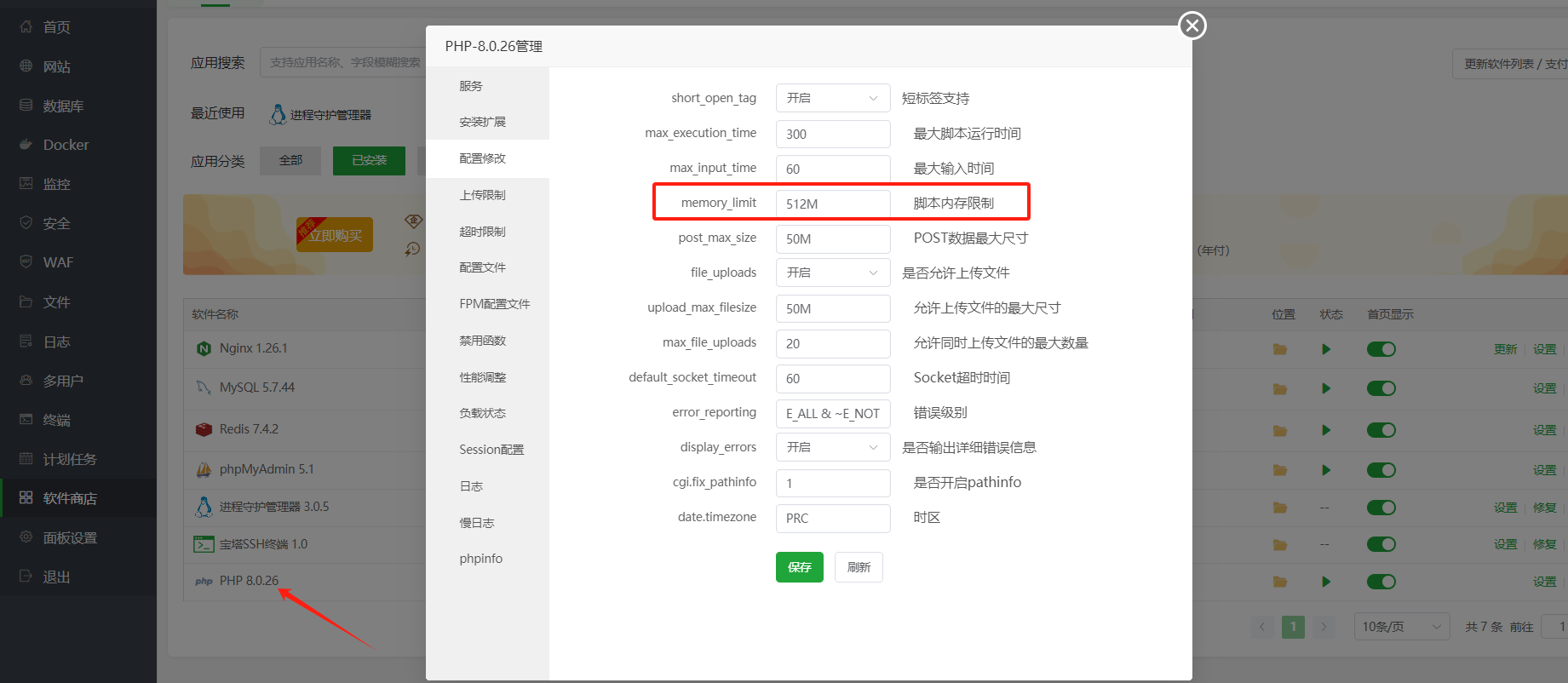
Task: Switch to the 上传限制 tab
Action: 482,195
